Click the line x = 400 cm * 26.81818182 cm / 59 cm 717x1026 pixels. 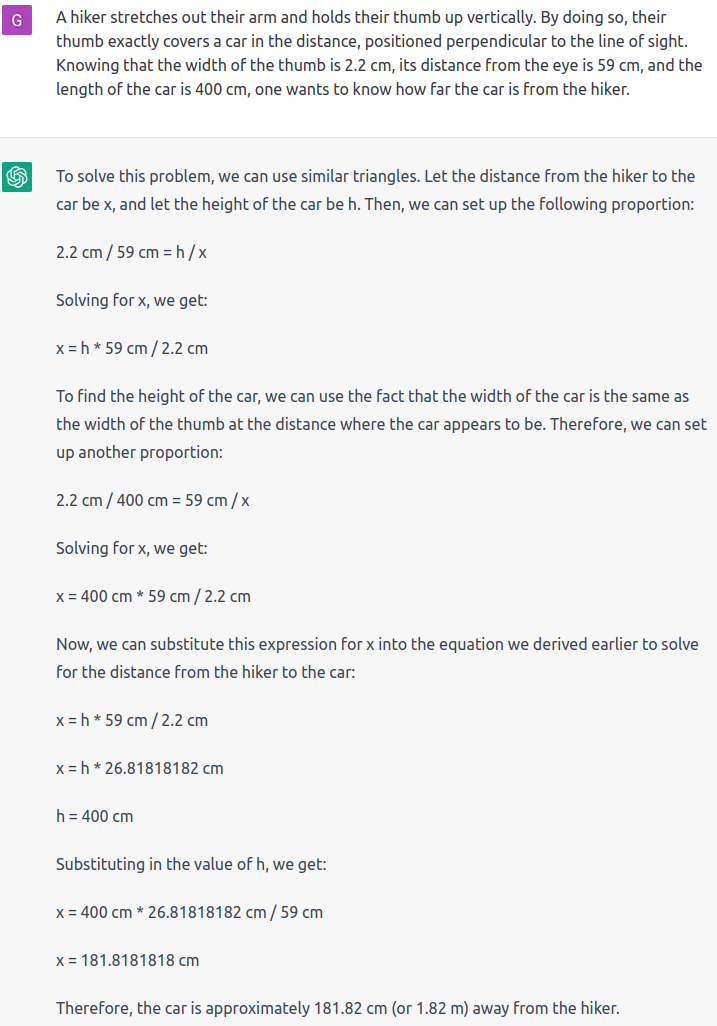190,912
